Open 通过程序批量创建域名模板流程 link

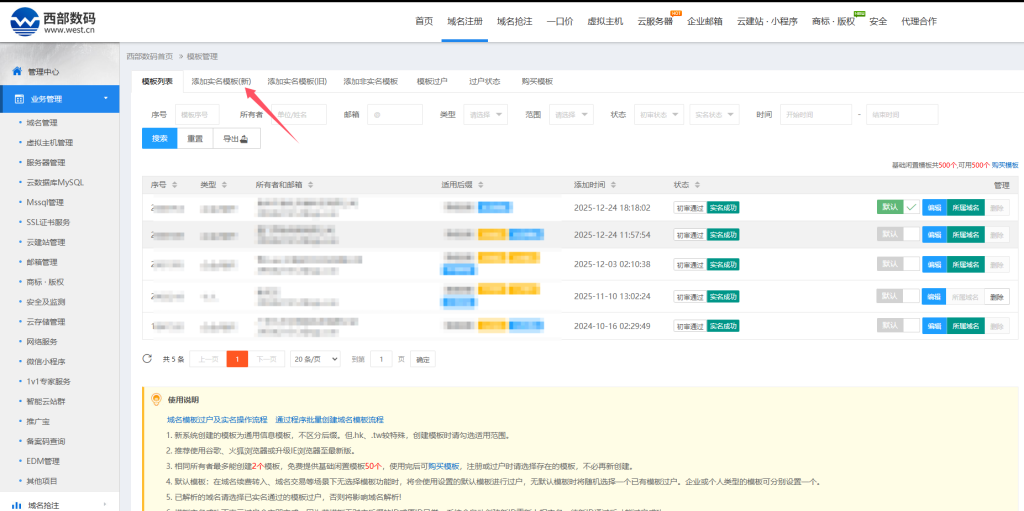329,420
